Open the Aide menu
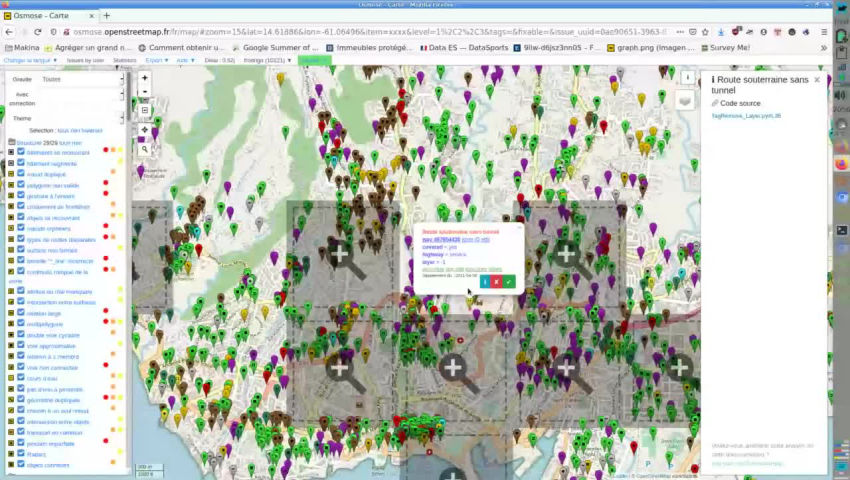850x480 pixels. 183,60
